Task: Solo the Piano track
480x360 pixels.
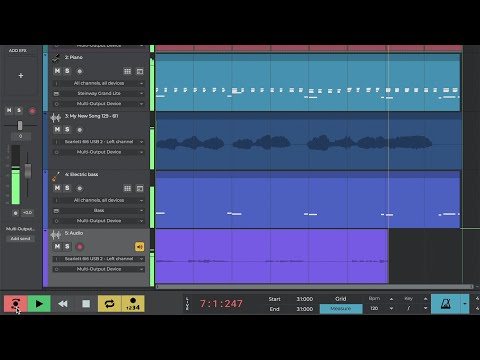Action: click(67, 71)
